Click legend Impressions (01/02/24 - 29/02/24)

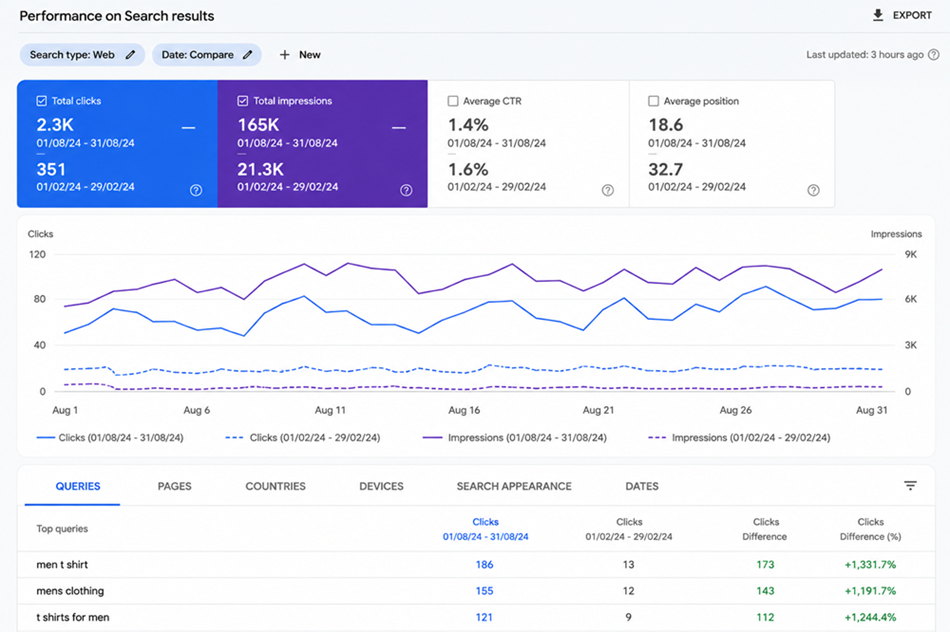click(x=739, y=437)
